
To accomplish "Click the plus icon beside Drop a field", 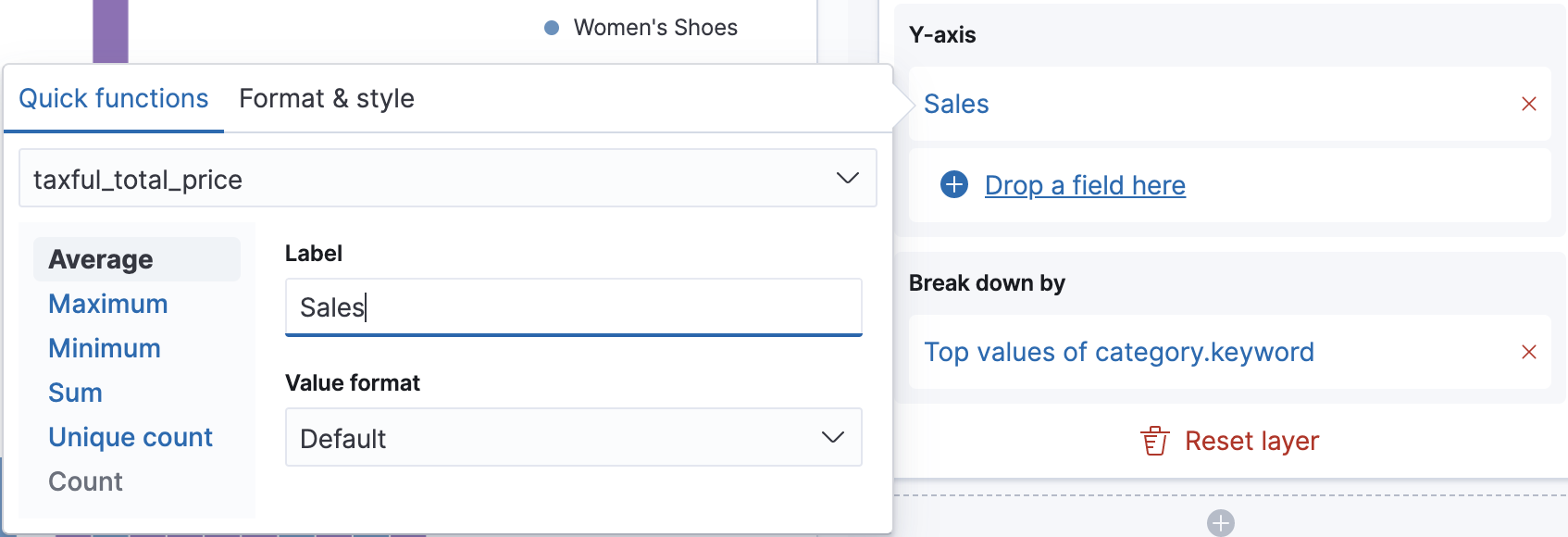I will point(953,185).
